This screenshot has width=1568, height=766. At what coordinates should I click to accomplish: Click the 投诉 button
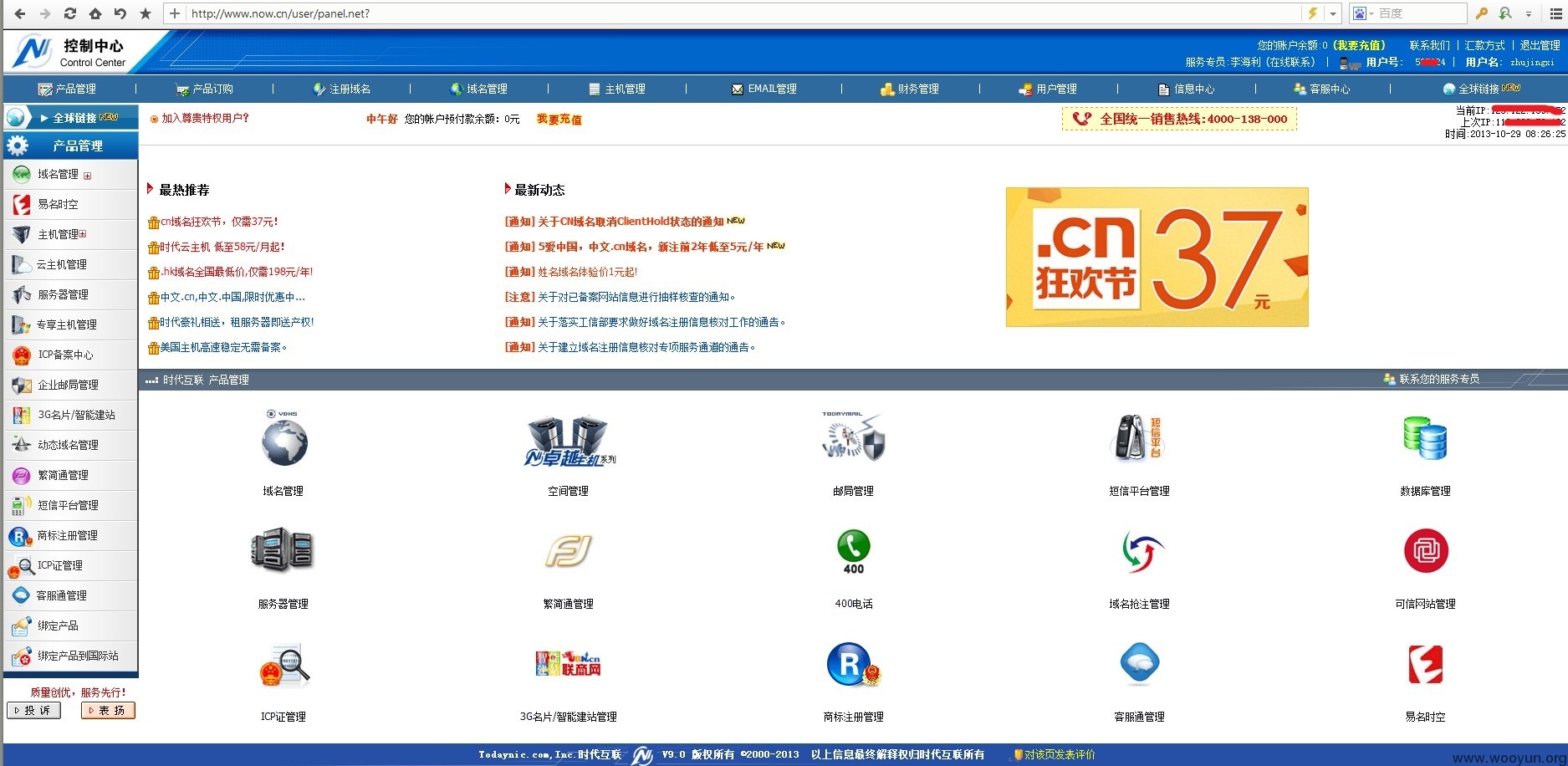tap(34, 710)
